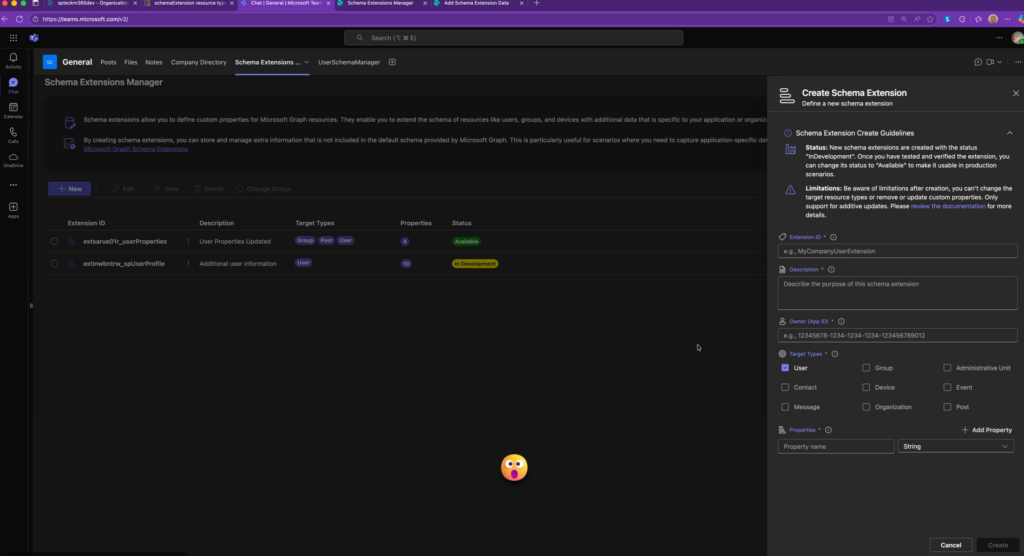Screen dimensions: 1024x556
Task: Check the Event target type
Action: [x=947, y=387]
